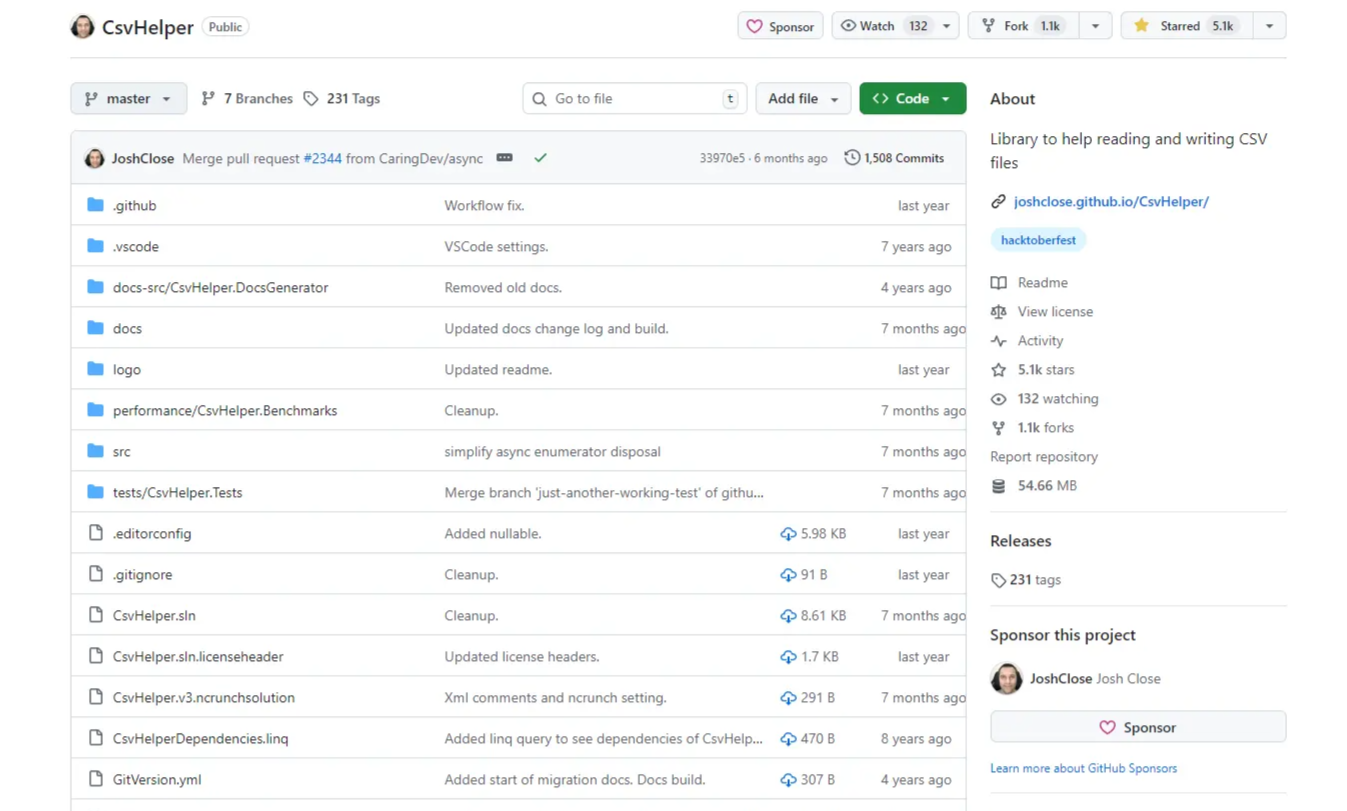The height and width of the screenshot is (811, 1347).
Task: Click the 231 Tags icon link
Action: 341,99
